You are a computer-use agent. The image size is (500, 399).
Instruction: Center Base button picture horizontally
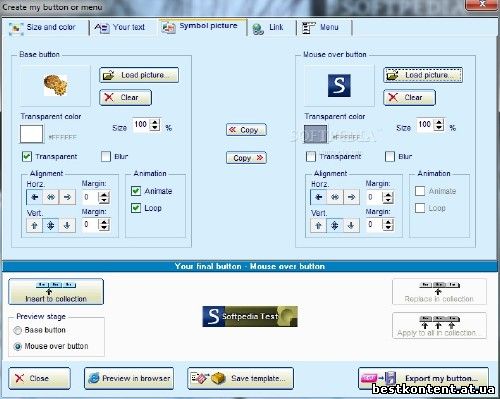[51, 197]
